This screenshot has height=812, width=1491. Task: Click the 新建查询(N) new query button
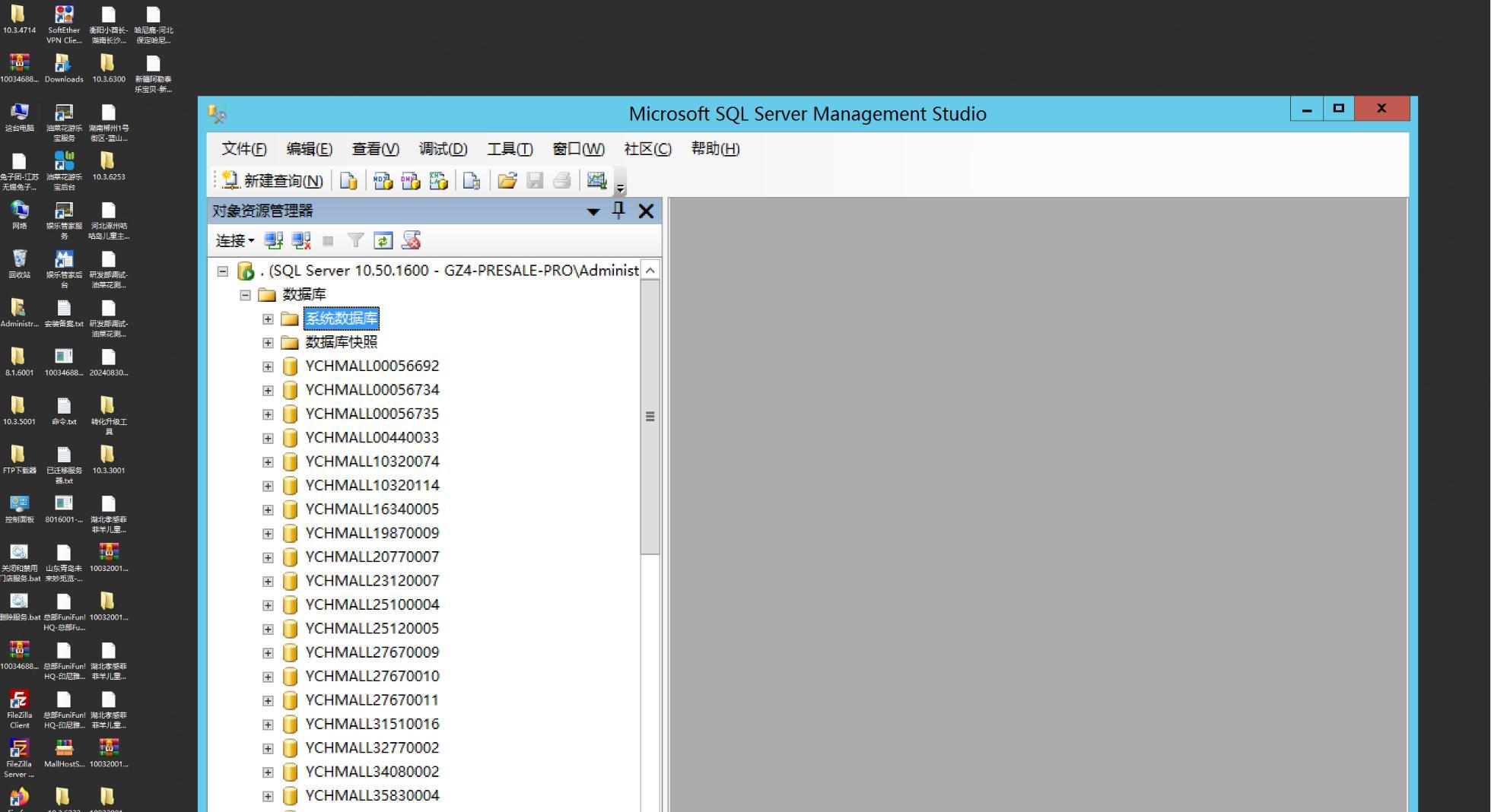[x=273, y=181]
